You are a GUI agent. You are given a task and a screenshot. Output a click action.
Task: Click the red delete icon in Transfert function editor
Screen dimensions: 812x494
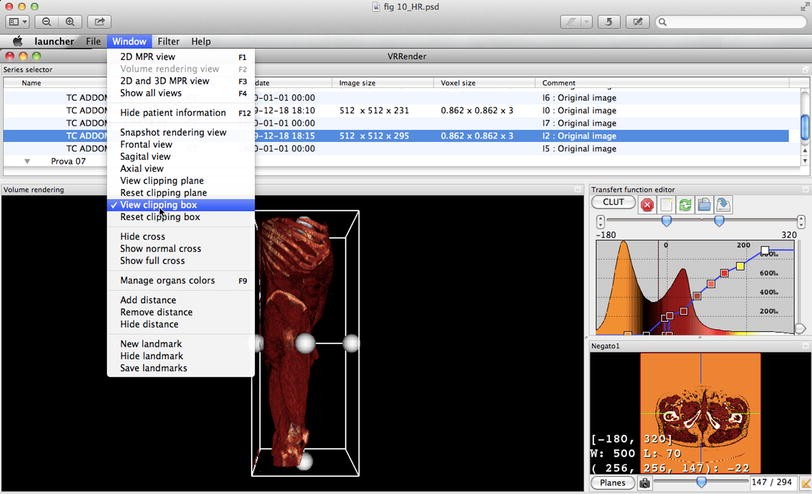click(x=647, y=204)
